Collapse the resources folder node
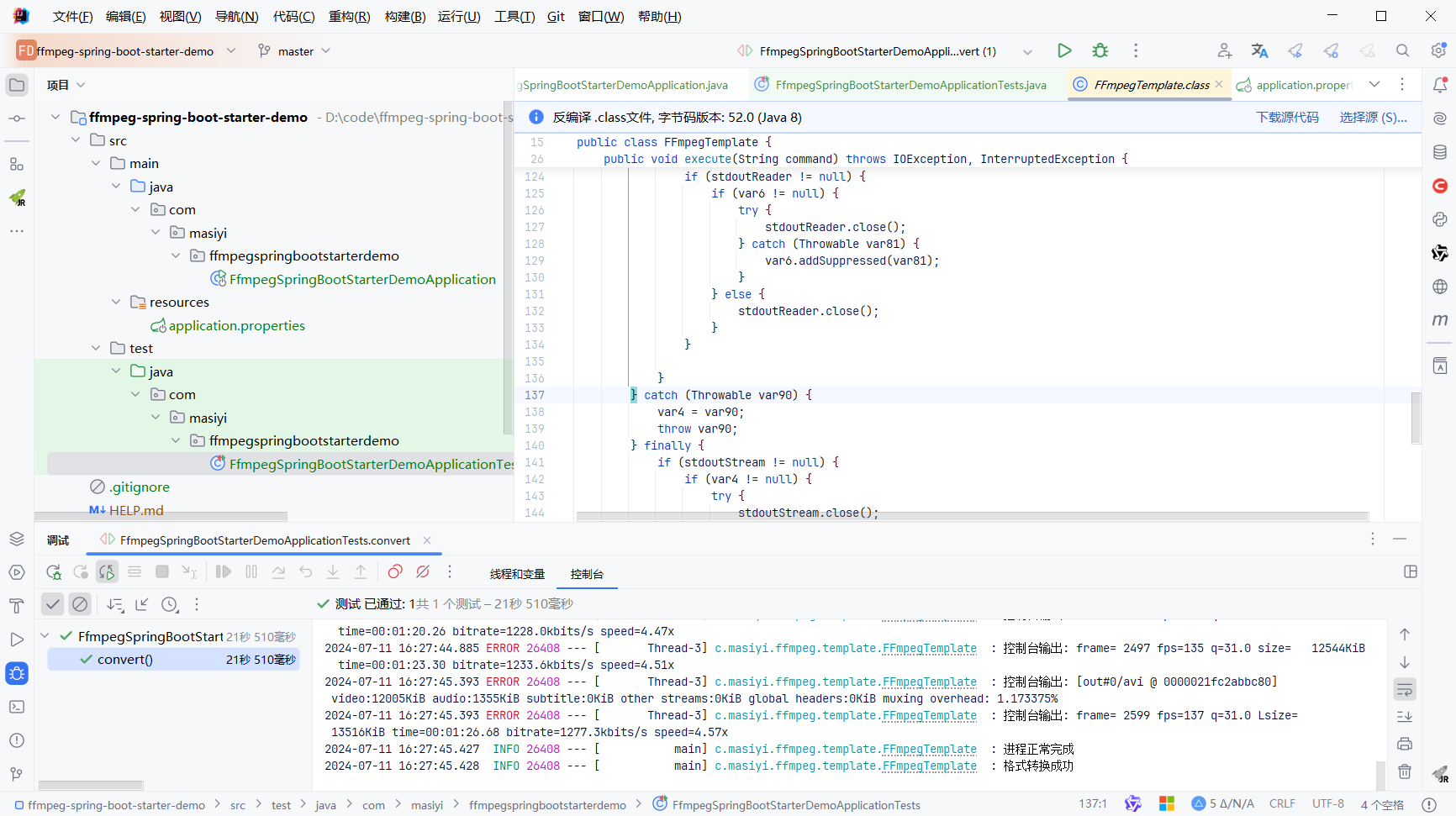This screenshot has width=1456, height=816. click(116, 302)
